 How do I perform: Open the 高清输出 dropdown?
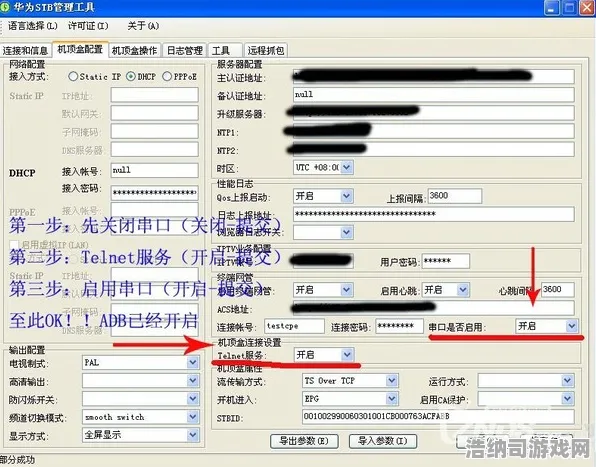pos(193,381)
